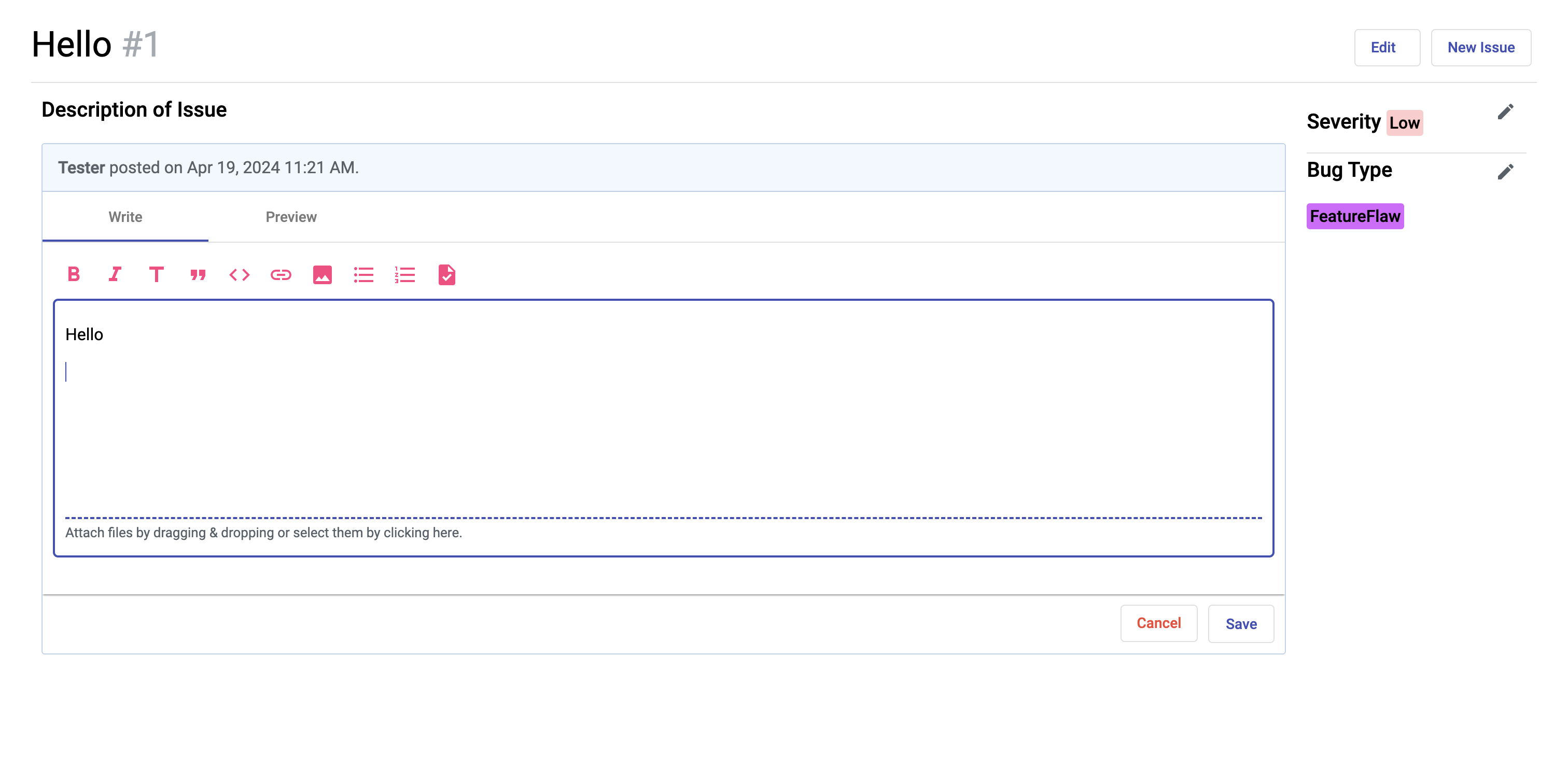Insert a code block
This screenshot has width=1568, height=781.
[239, 274]
